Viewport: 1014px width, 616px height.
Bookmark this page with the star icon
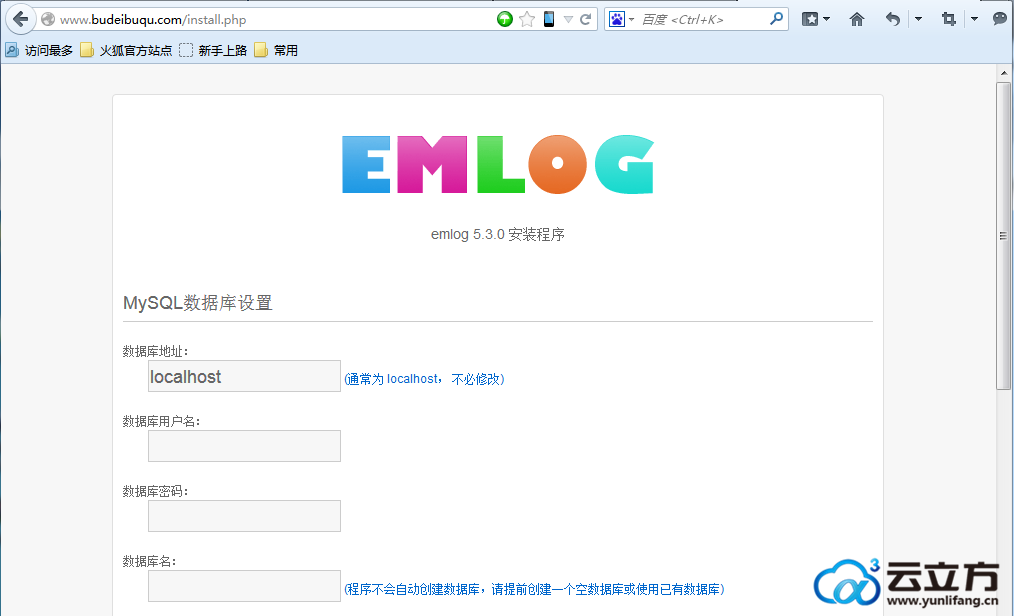click(527, 19)
